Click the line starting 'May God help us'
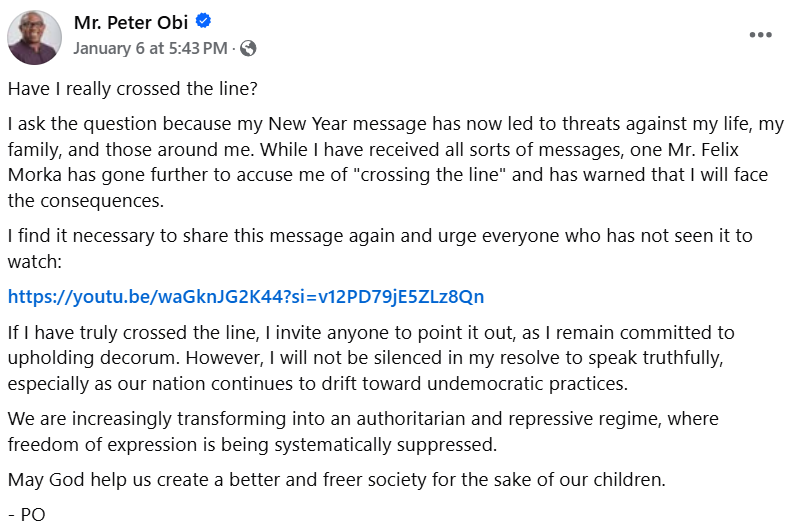 (x=336, y=479)
